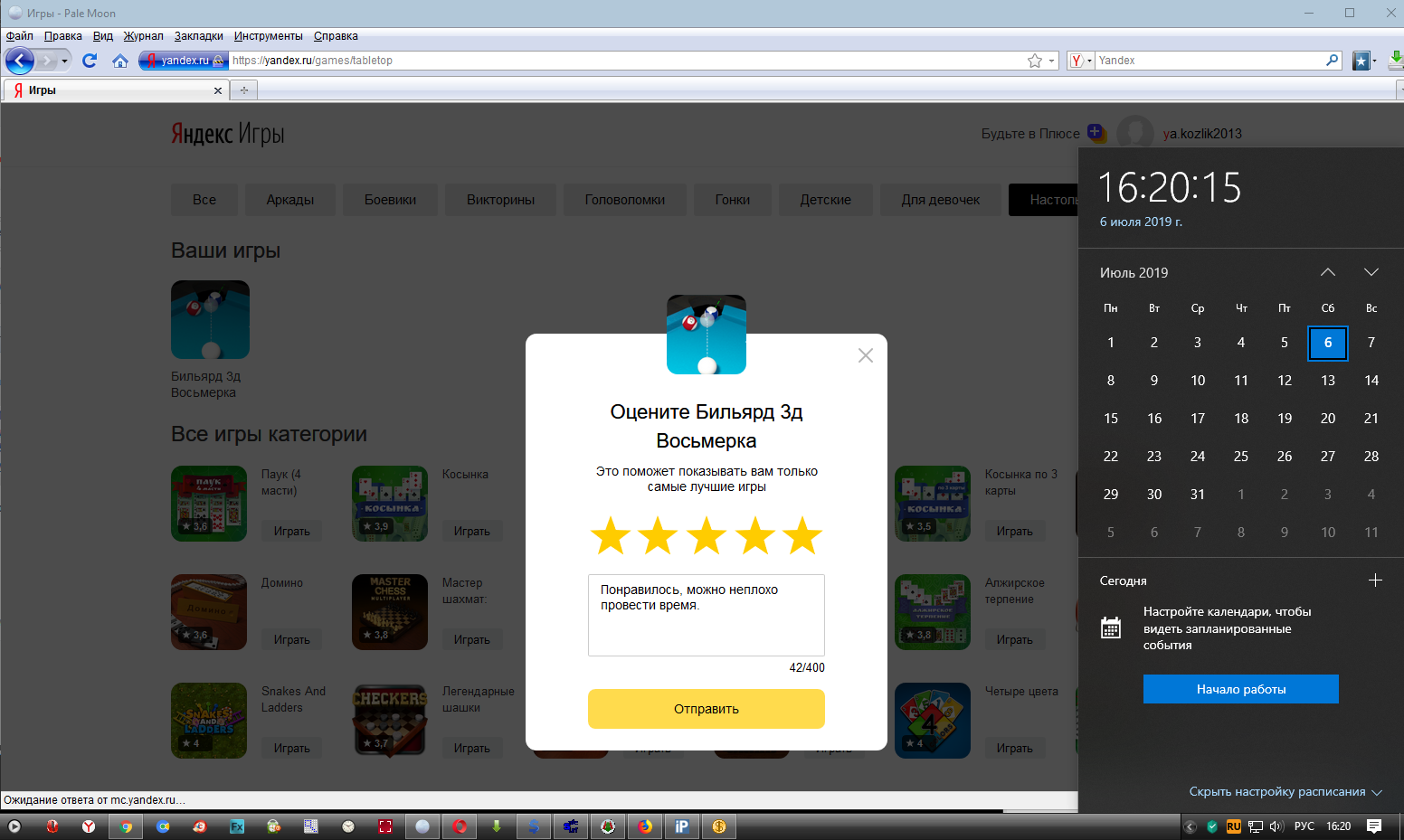Open the Инструменты menu
The width and height of the screenshot is (1404, 840).
point(269,36)
